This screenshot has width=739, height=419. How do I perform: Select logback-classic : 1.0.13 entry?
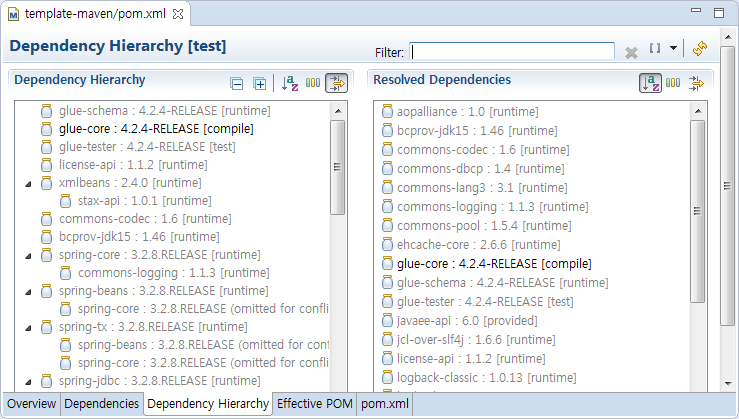tap(486, 378)
